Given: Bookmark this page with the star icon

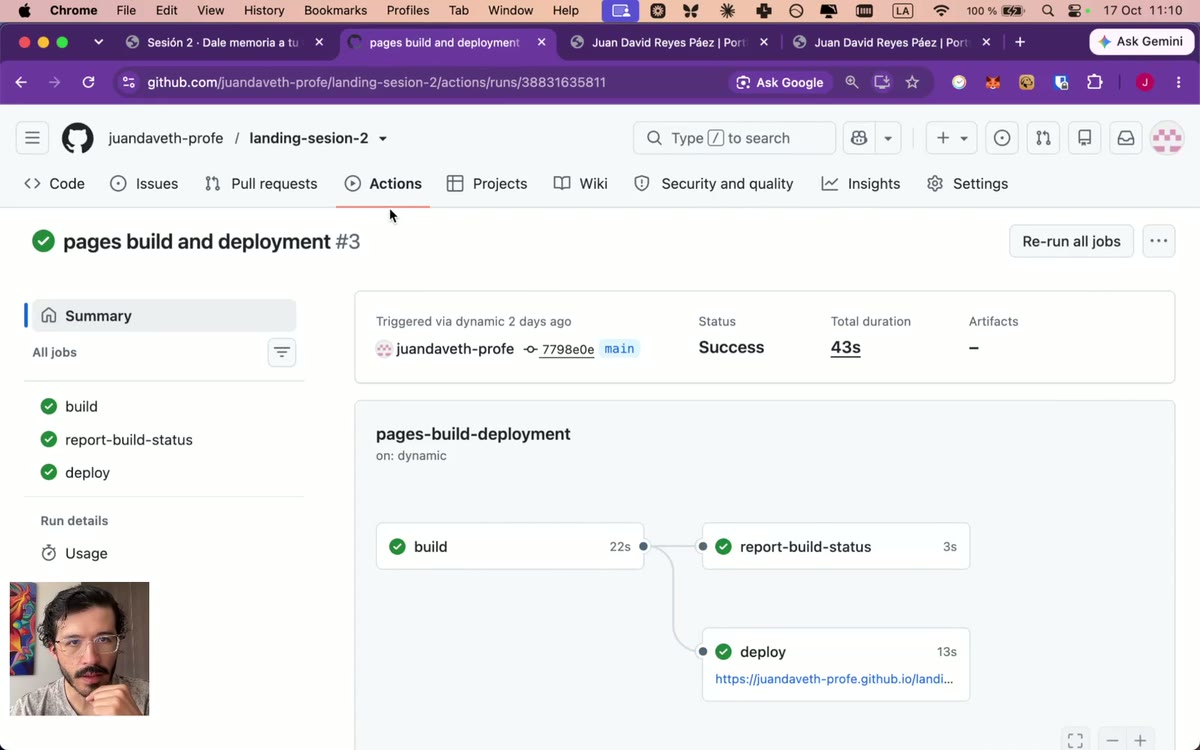Looking at the screenshot, I should point(912,82).
